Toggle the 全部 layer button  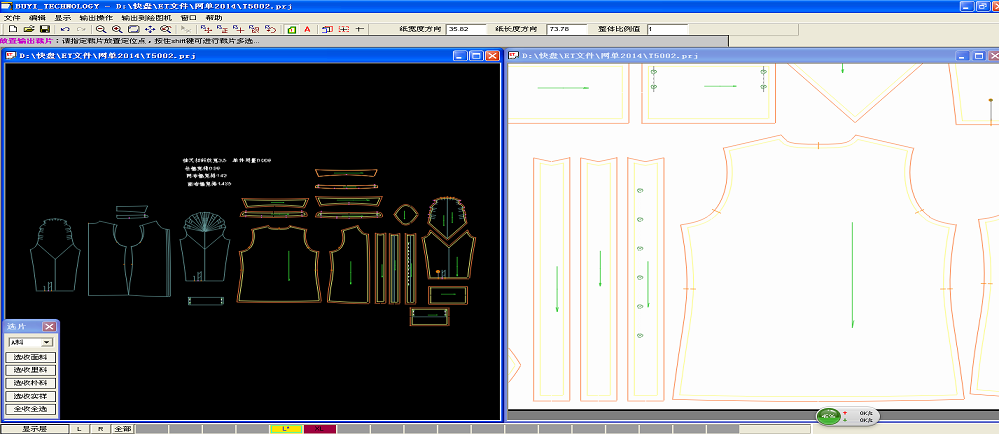[x=122, y=429]
